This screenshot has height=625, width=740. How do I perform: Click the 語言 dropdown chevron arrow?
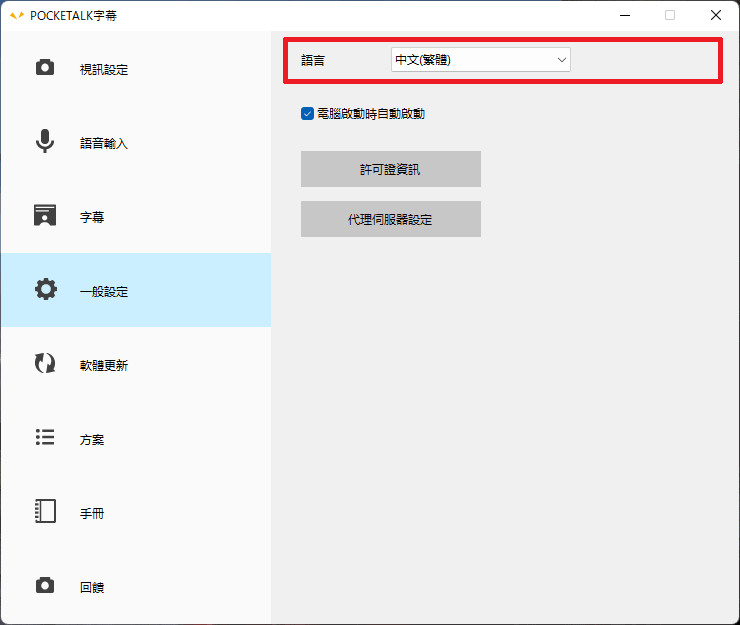click(561, 60)
